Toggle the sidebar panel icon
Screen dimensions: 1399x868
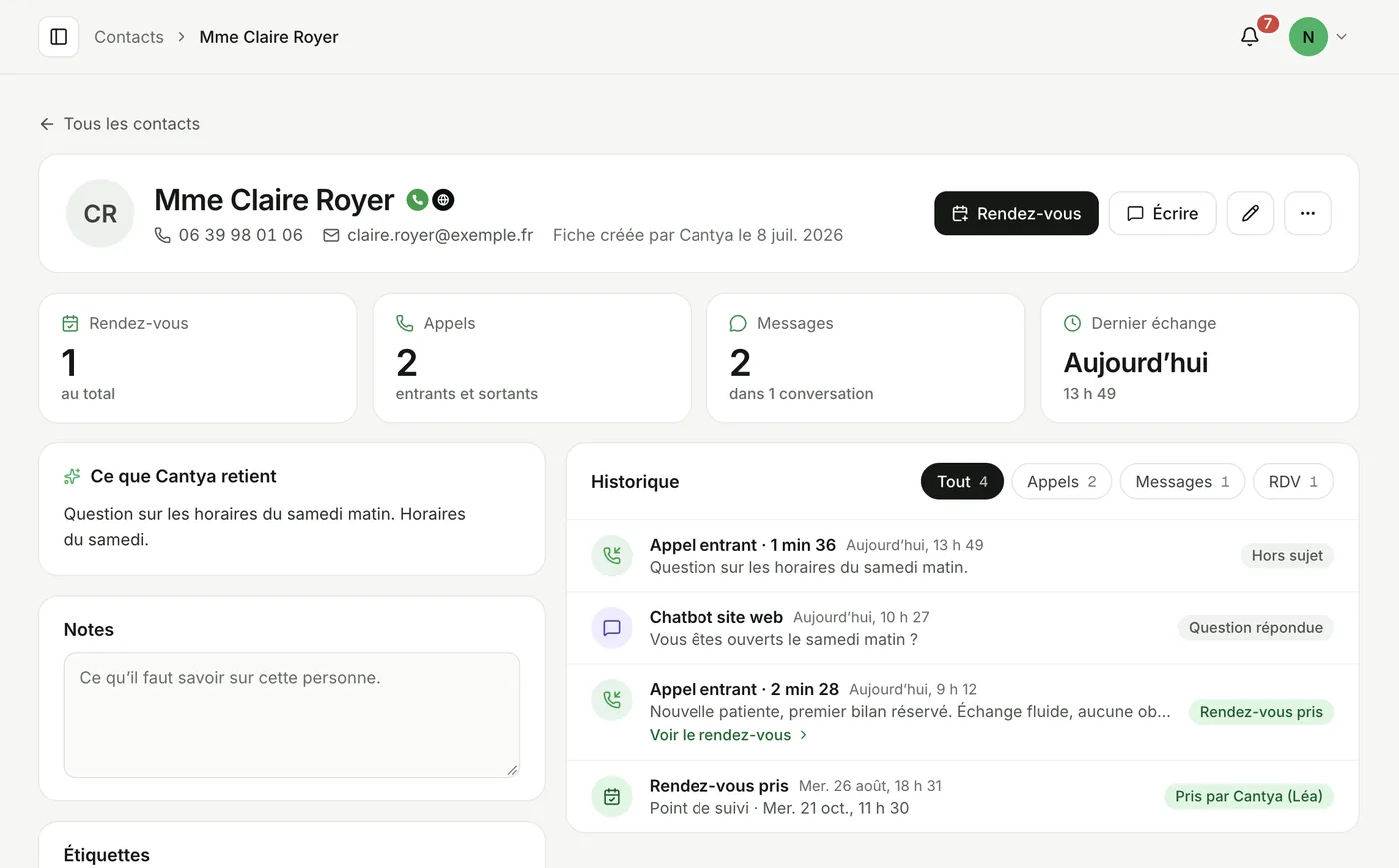tap(58, 37)
